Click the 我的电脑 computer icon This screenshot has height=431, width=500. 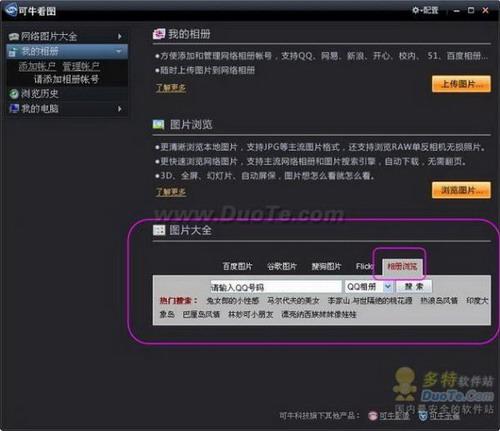coord(14,108)
